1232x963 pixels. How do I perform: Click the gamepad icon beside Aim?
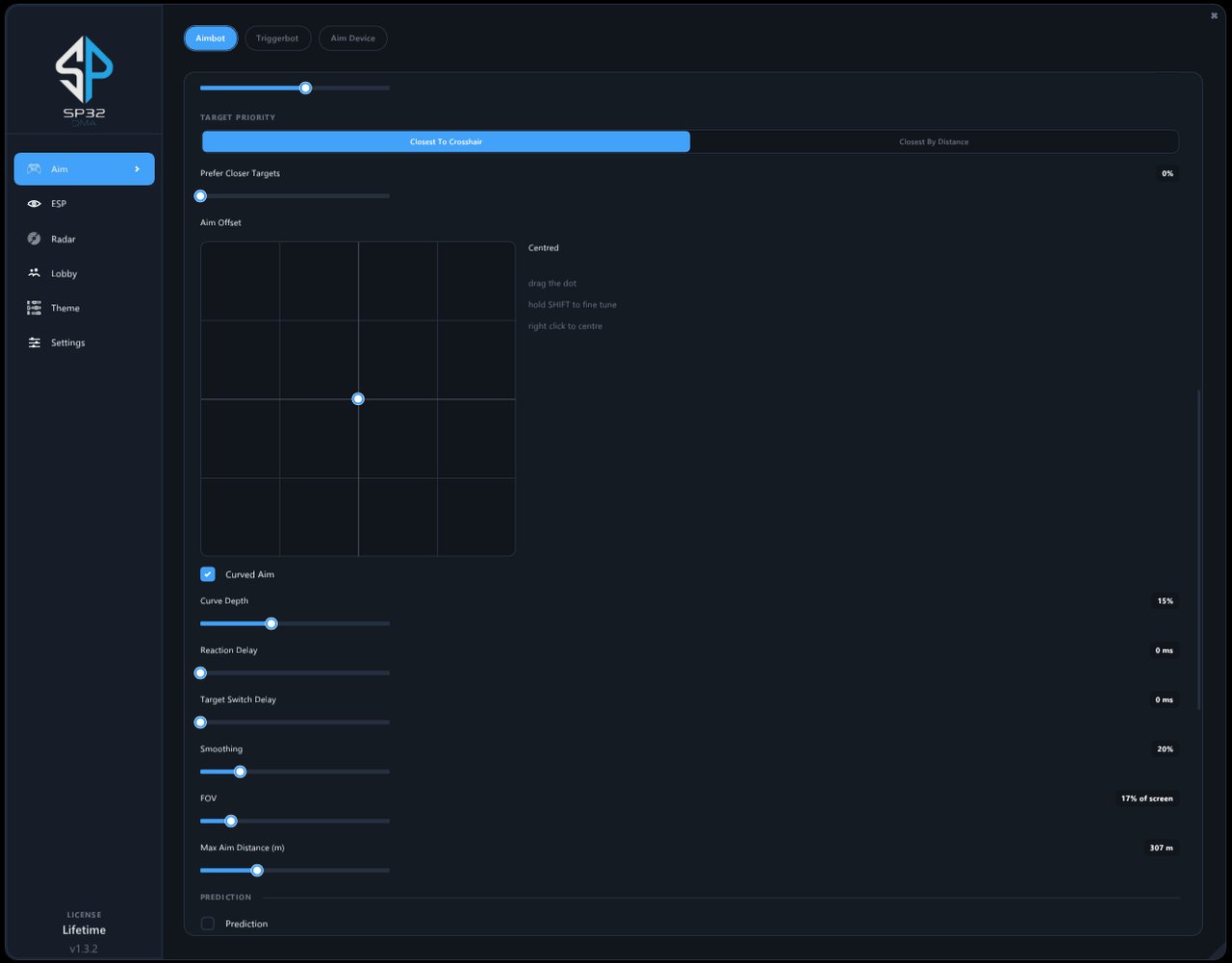tap(34, 169)
